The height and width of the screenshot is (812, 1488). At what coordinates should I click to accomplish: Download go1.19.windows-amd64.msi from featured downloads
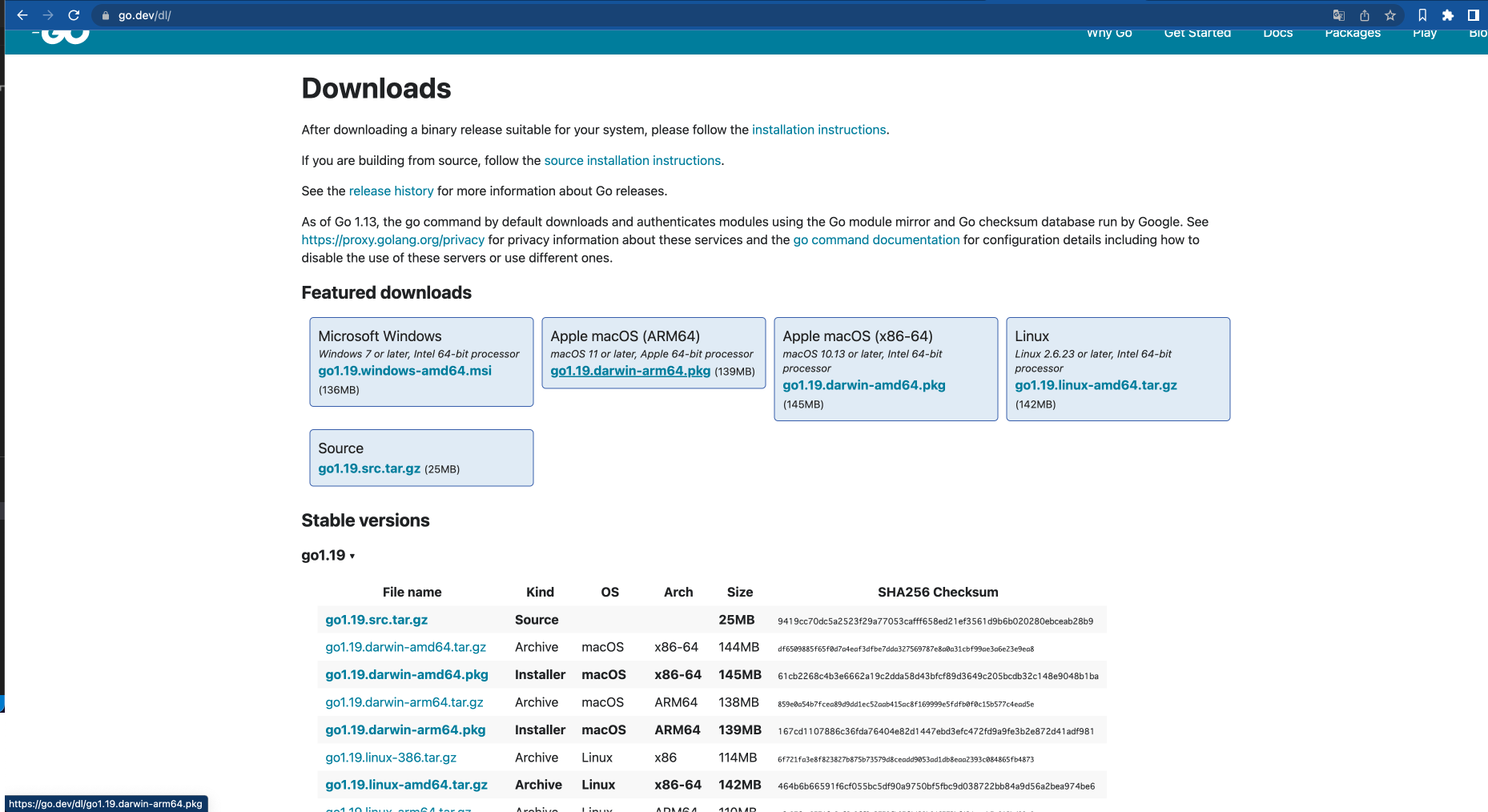point(405,371)
